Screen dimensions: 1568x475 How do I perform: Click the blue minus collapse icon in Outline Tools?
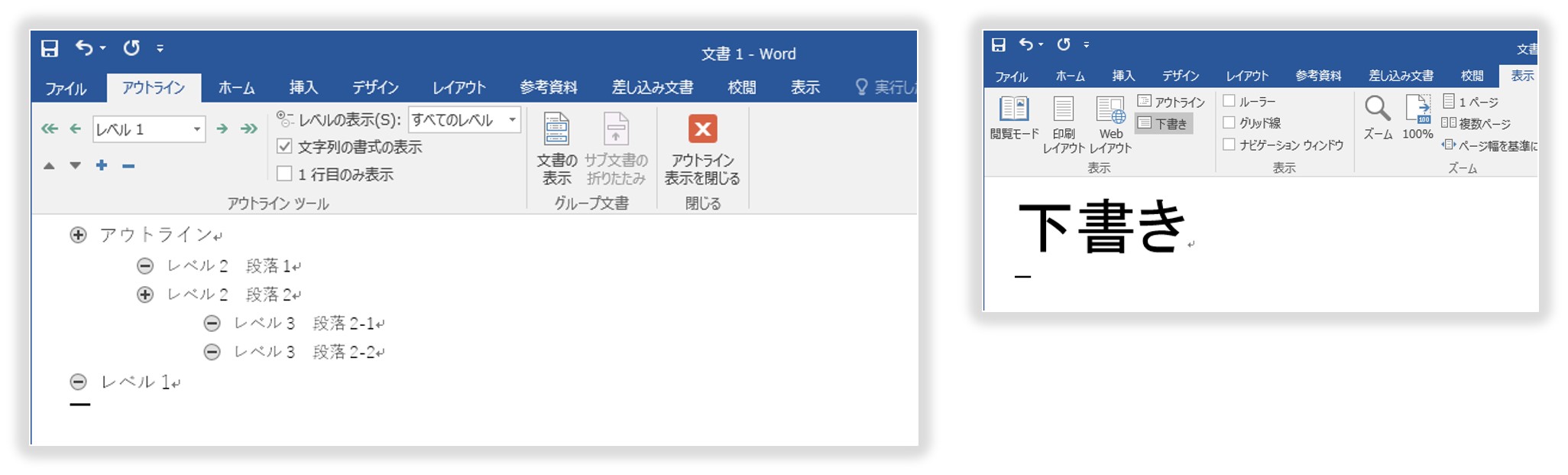(x=128, y=165)
